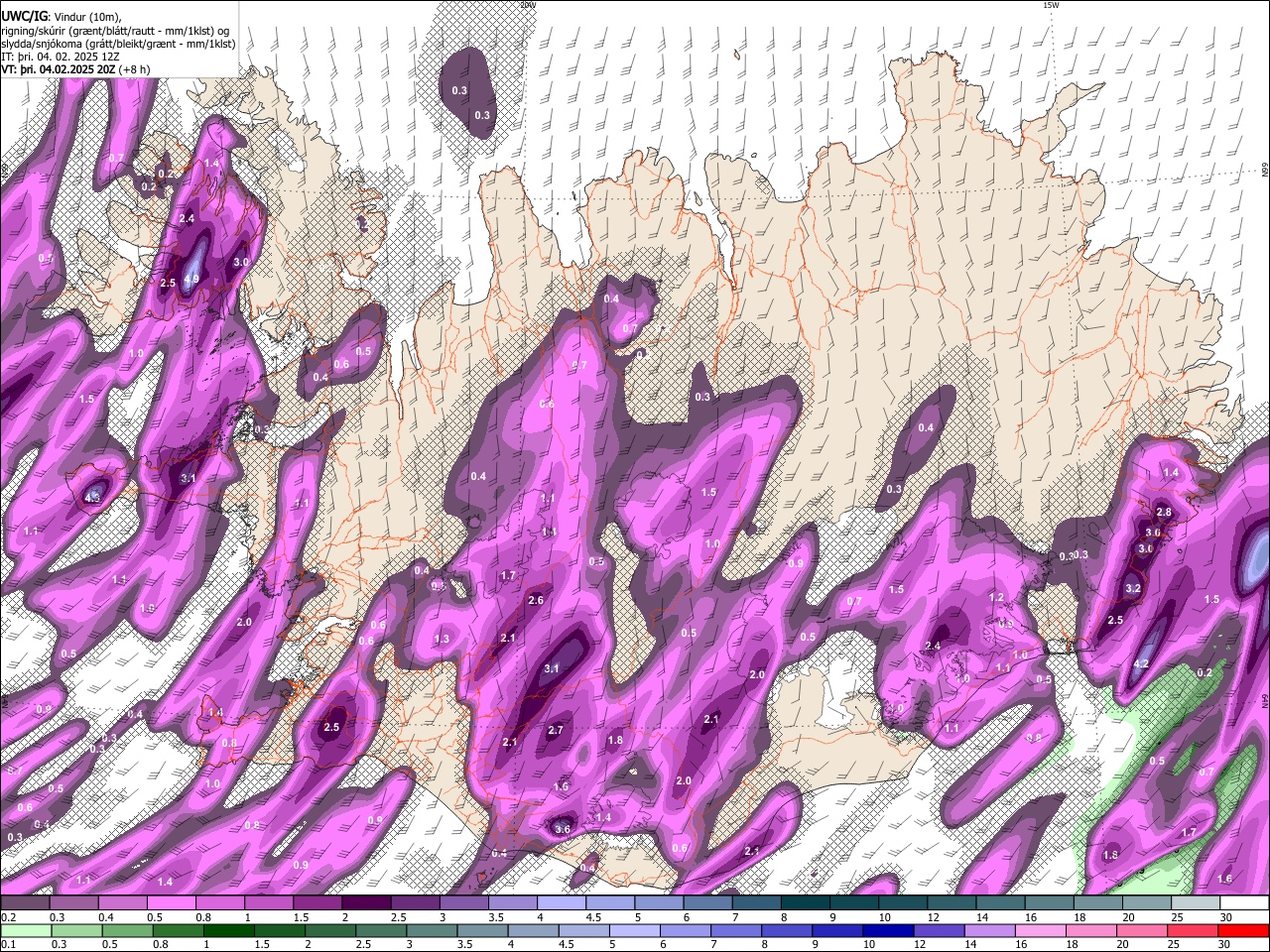Image resolution: width=1270 pixels, height=952 pixels.
Task: Click the 2.8 precipitation value on the map
Action: tap(1164, 513)
